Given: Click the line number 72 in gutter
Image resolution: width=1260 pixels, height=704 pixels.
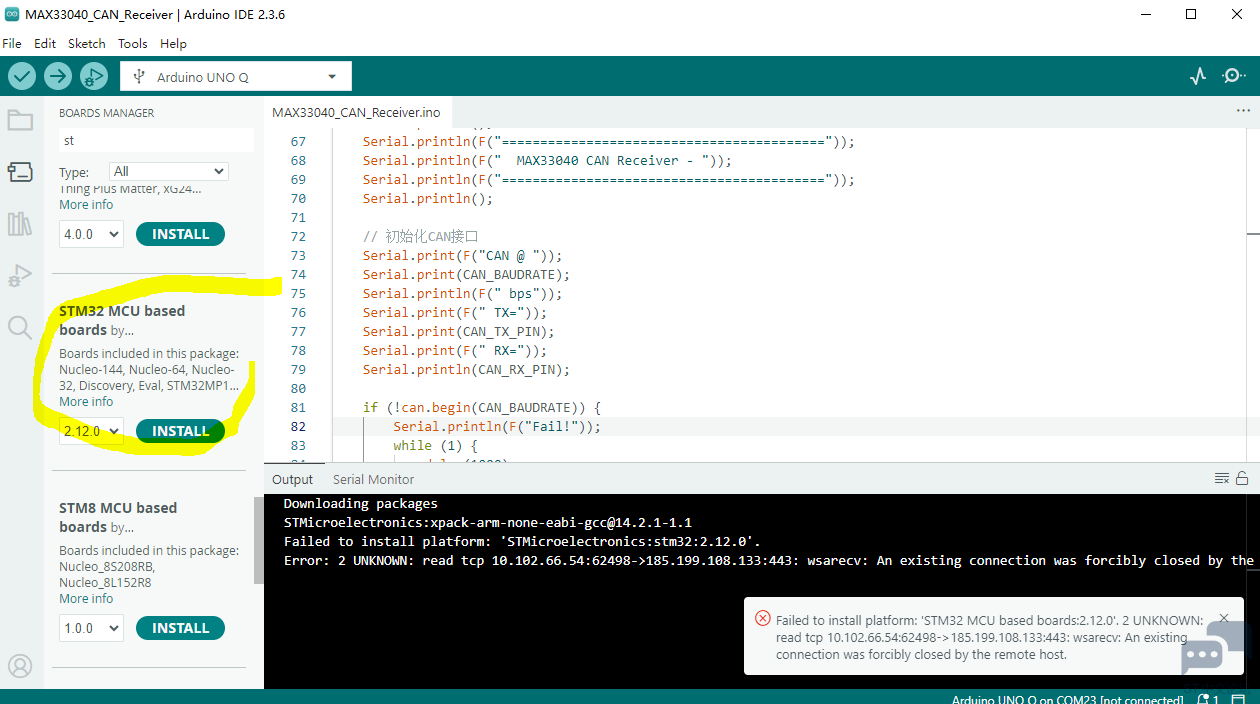Looking at the screenshot, I should (x=298, y=236).
